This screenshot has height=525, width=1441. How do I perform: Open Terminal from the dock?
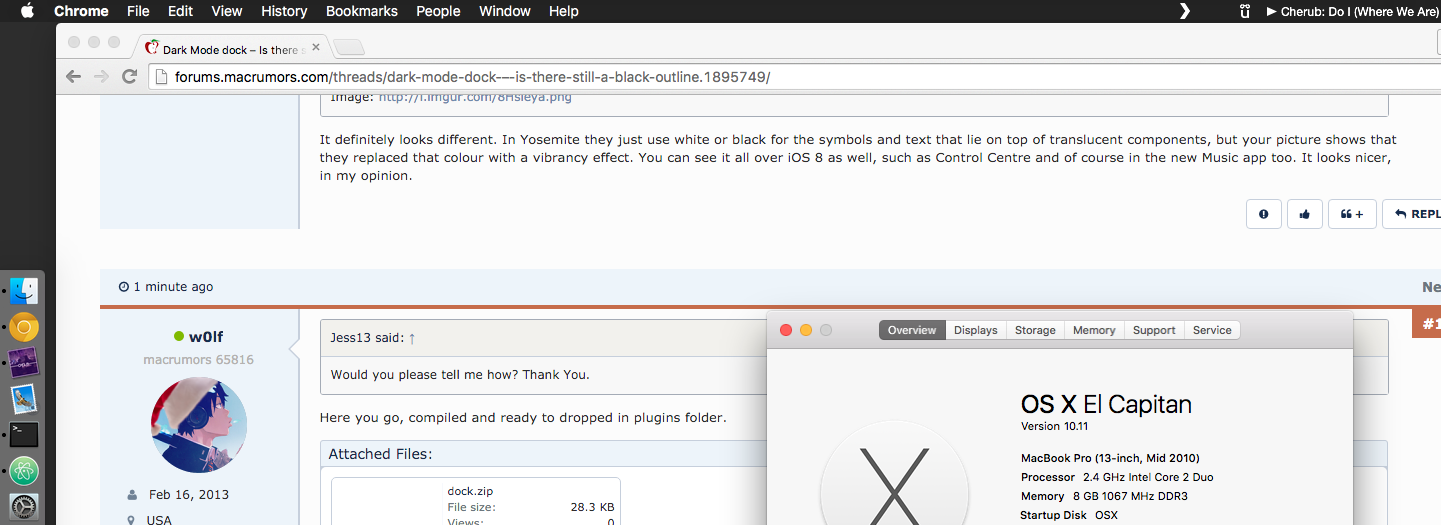25,434
